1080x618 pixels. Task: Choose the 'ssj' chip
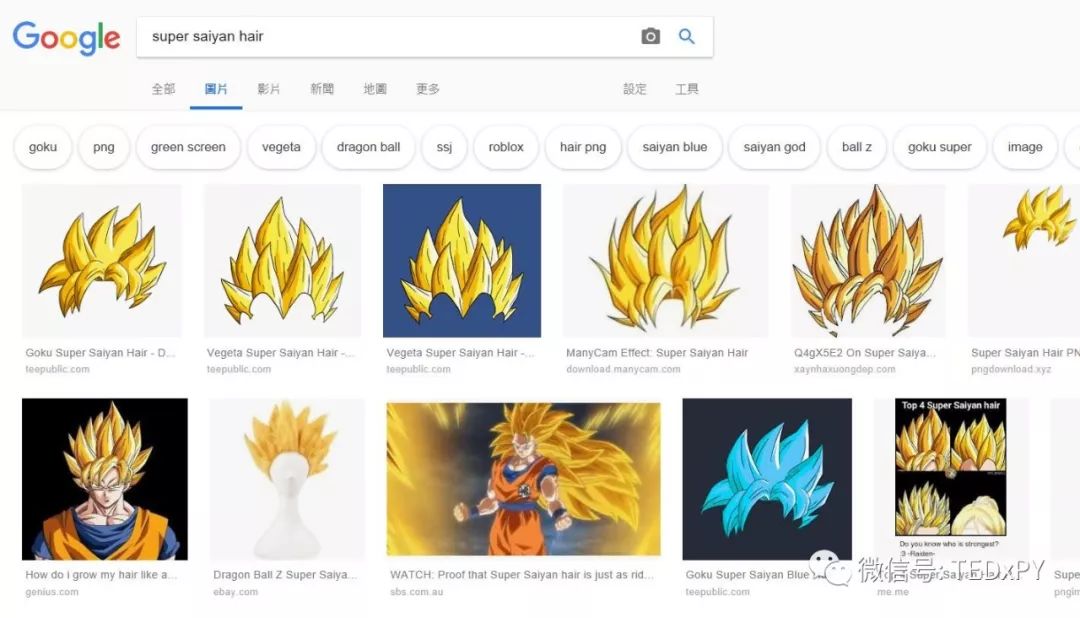[444, 147]
